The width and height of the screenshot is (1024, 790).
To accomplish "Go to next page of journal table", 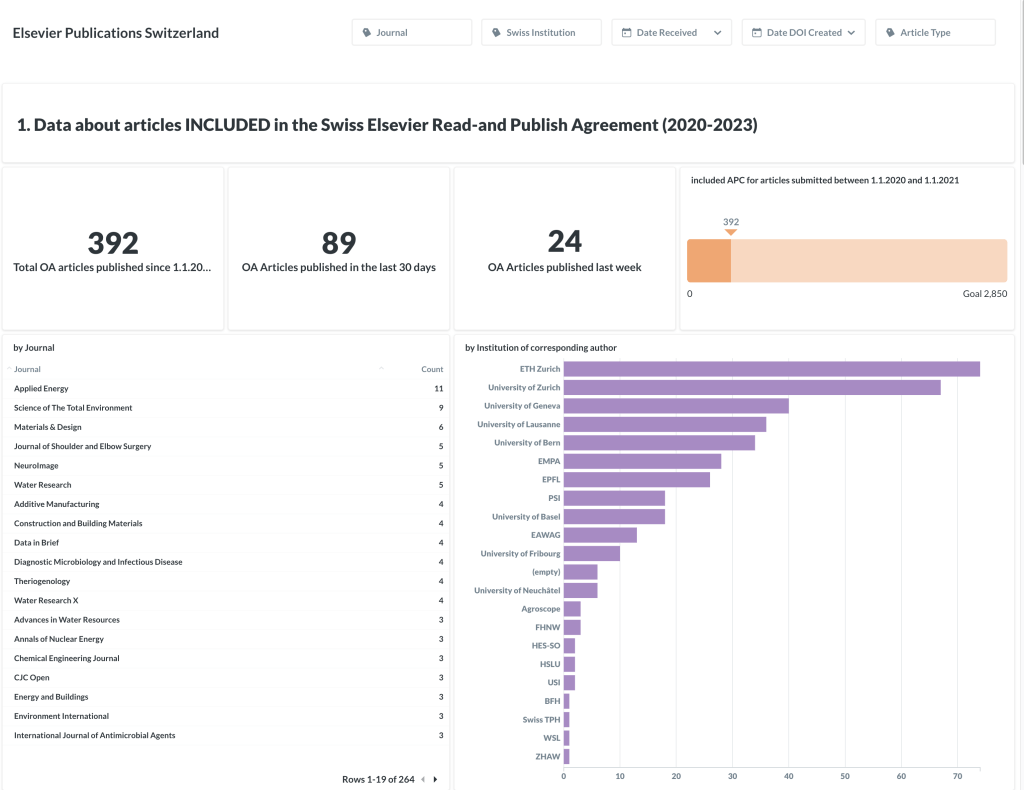I will pyautogui.click(x=435, y=779).
